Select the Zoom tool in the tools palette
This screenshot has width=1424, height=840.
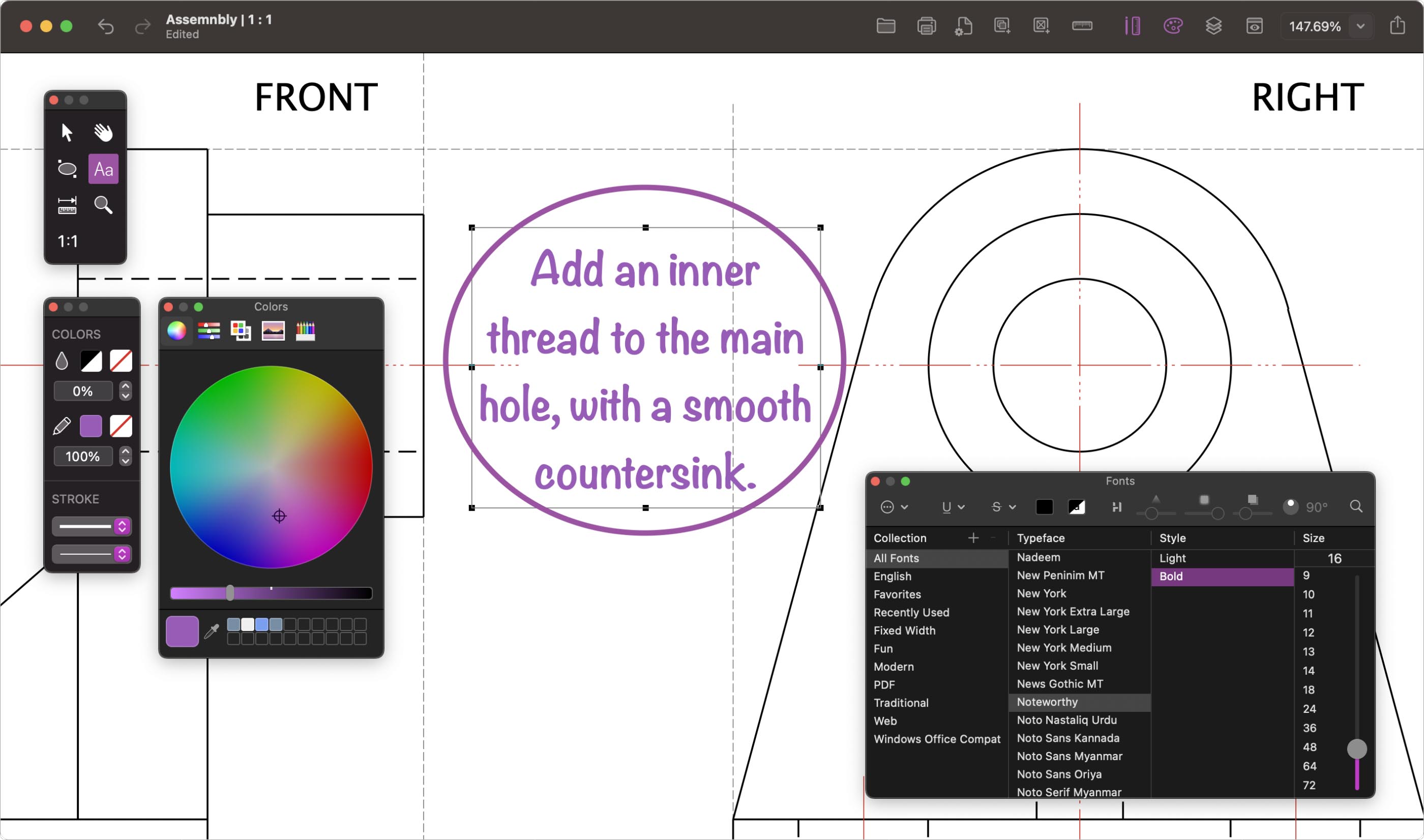point(104,205)
